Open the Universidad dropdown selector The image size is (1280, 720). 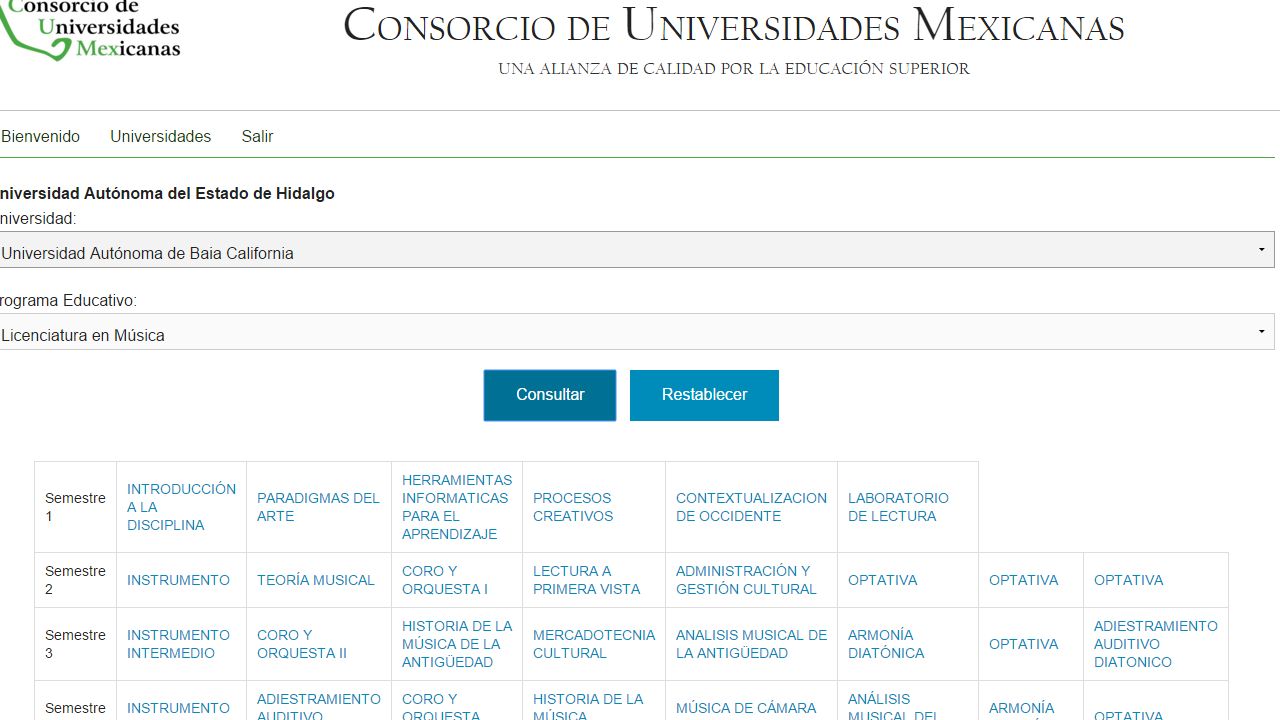637,250
